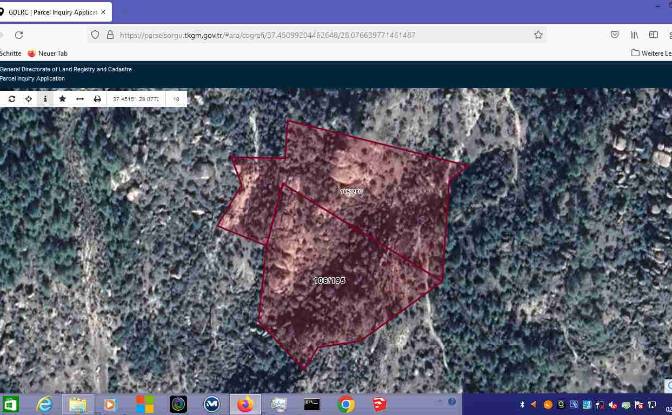Screen dimensions: 672x415
Task: Open the Windows Start button
Action: point(10,404)
